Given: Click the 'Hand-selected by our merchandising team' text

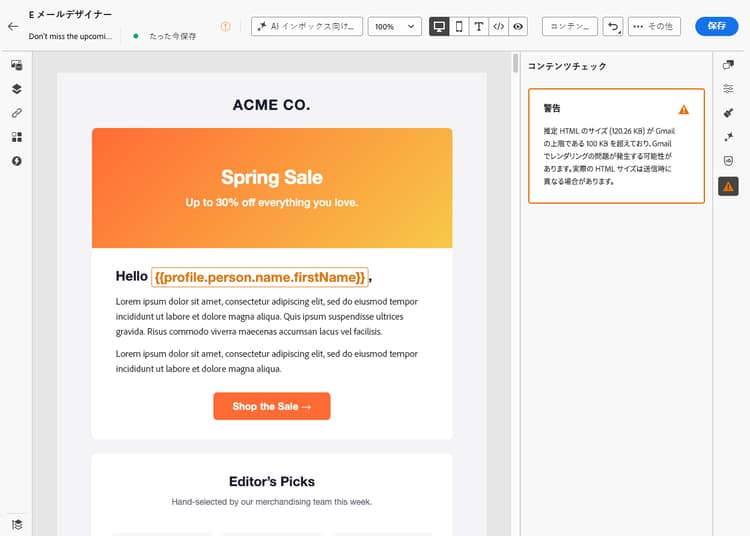Looking at the screenshot, I should 272,502.
